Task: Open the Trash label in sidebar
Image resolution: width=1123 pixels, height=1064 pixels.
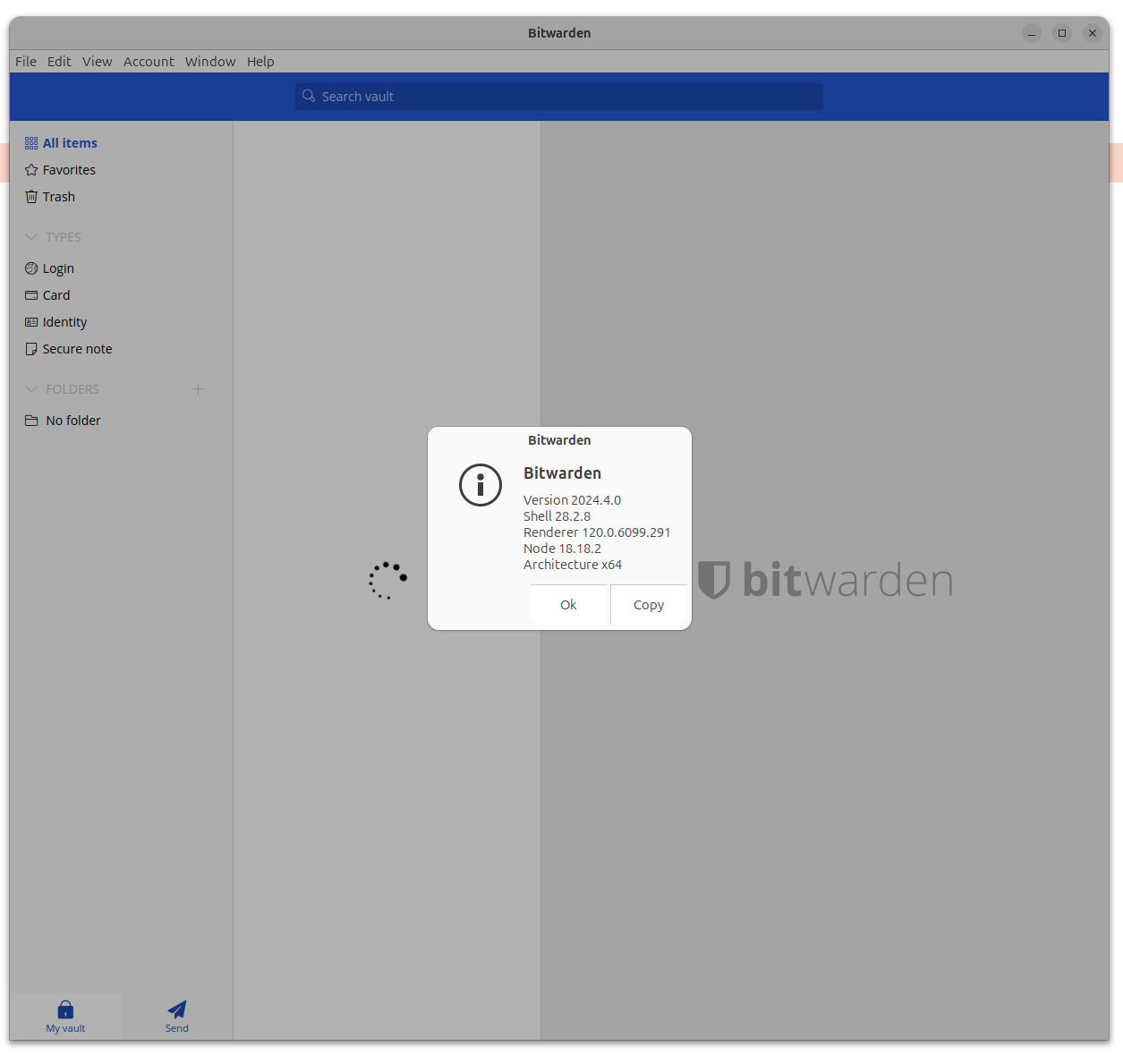Action: click(x=59, y=197)
